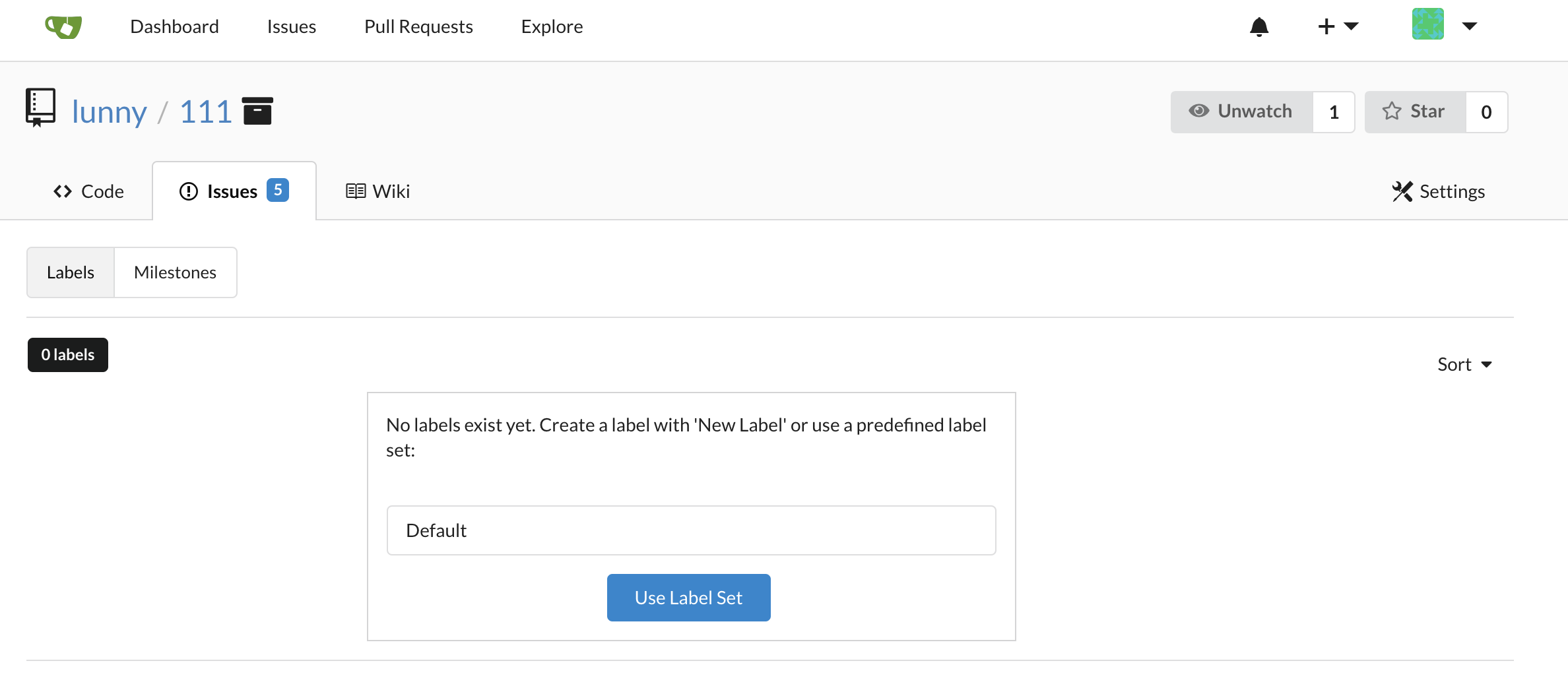This screenshot has width=1568, height=694.
Task: Go to Pull Requests in top menu
Action: pyautogui.click(x=418, y=26)
